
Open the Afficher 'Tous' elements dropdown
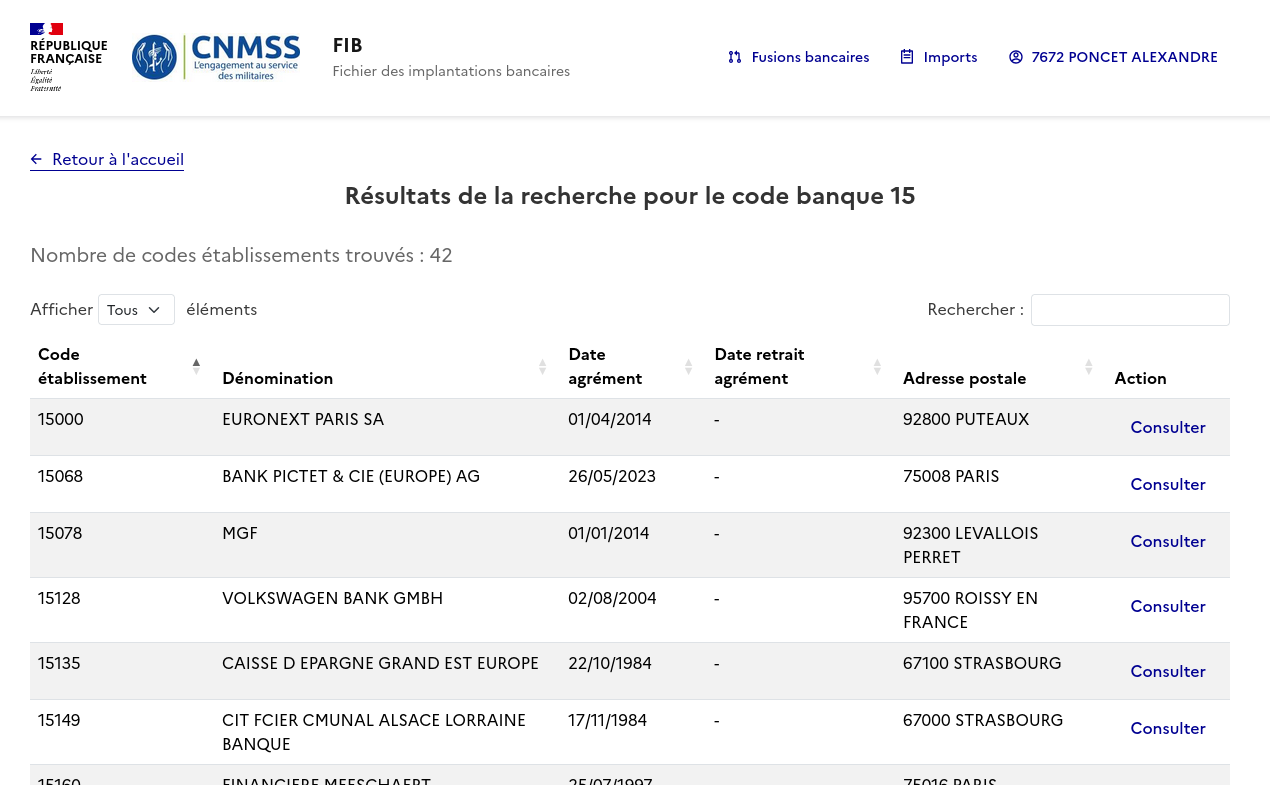[136, 310]
